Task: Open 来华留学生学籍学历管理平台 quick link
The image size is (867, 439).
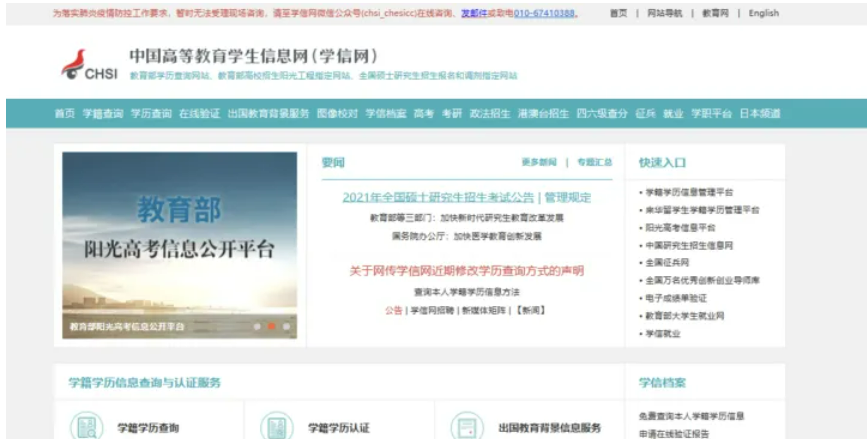Action: (702, 210)
